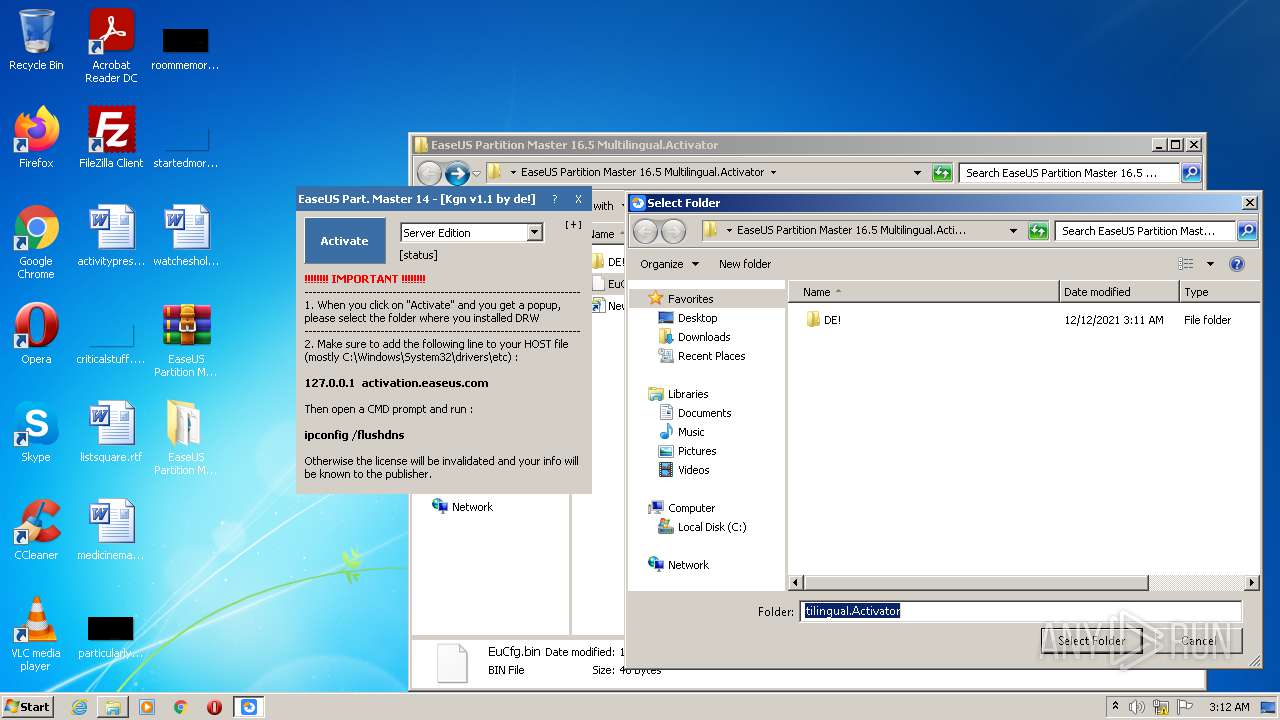The image size is (1280, 720).
Task: Open Windows Explorer taskbar icon
Action: pyautogui.click(x=113, y=707)
